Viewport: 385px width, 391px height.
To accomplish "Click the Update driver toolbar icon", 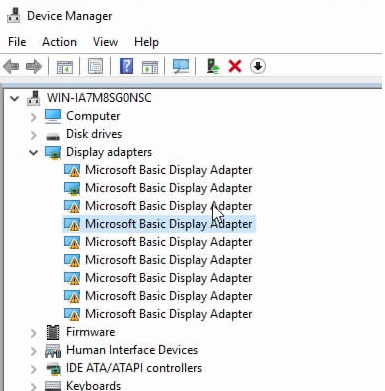I will (212, 66).
